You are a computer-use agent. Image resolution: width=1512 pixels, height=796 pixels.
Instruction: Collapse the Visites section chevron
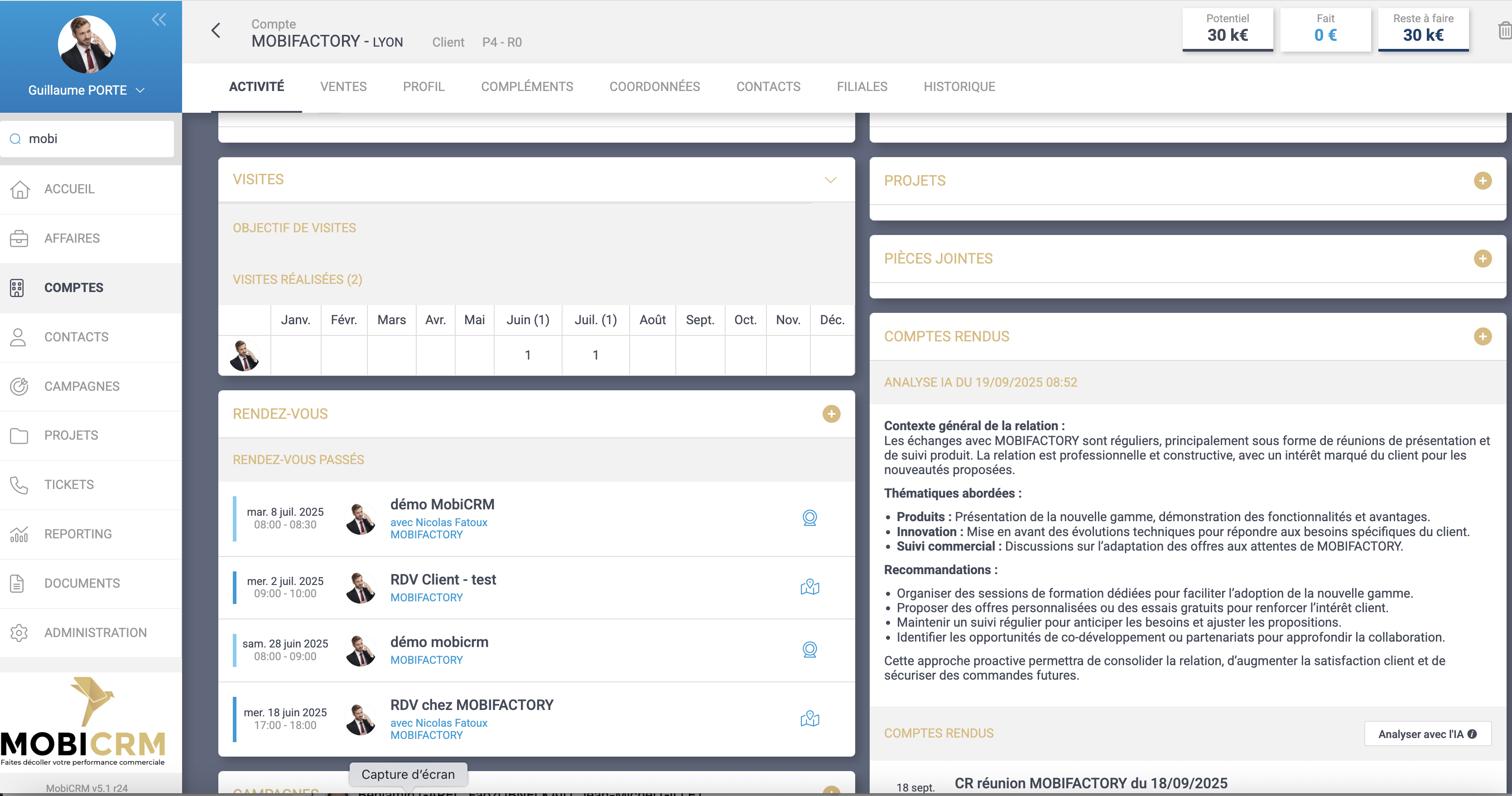(830, 180)
